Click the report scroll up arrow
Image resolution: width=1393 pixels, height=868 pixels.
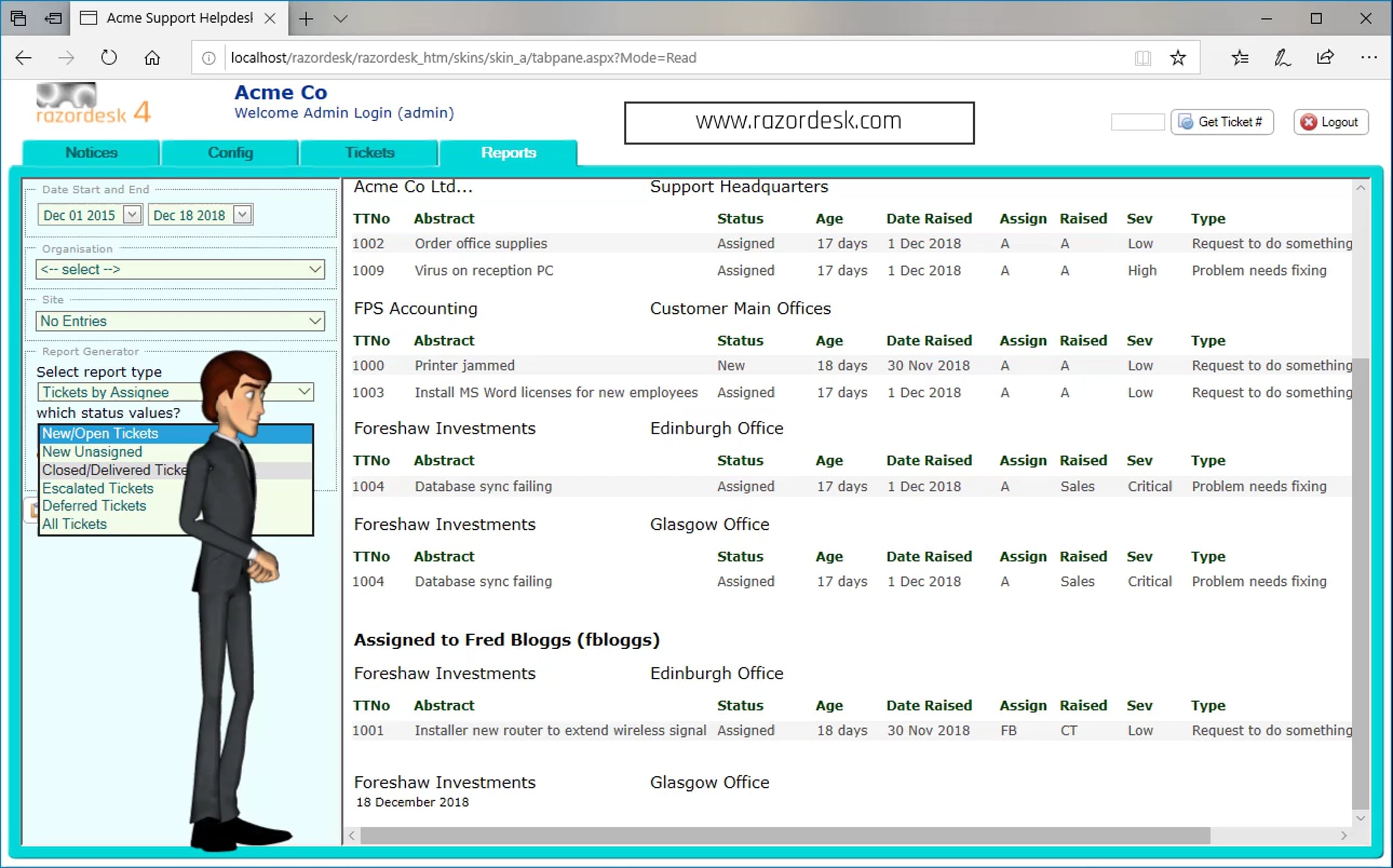(x=1360, y=188)
